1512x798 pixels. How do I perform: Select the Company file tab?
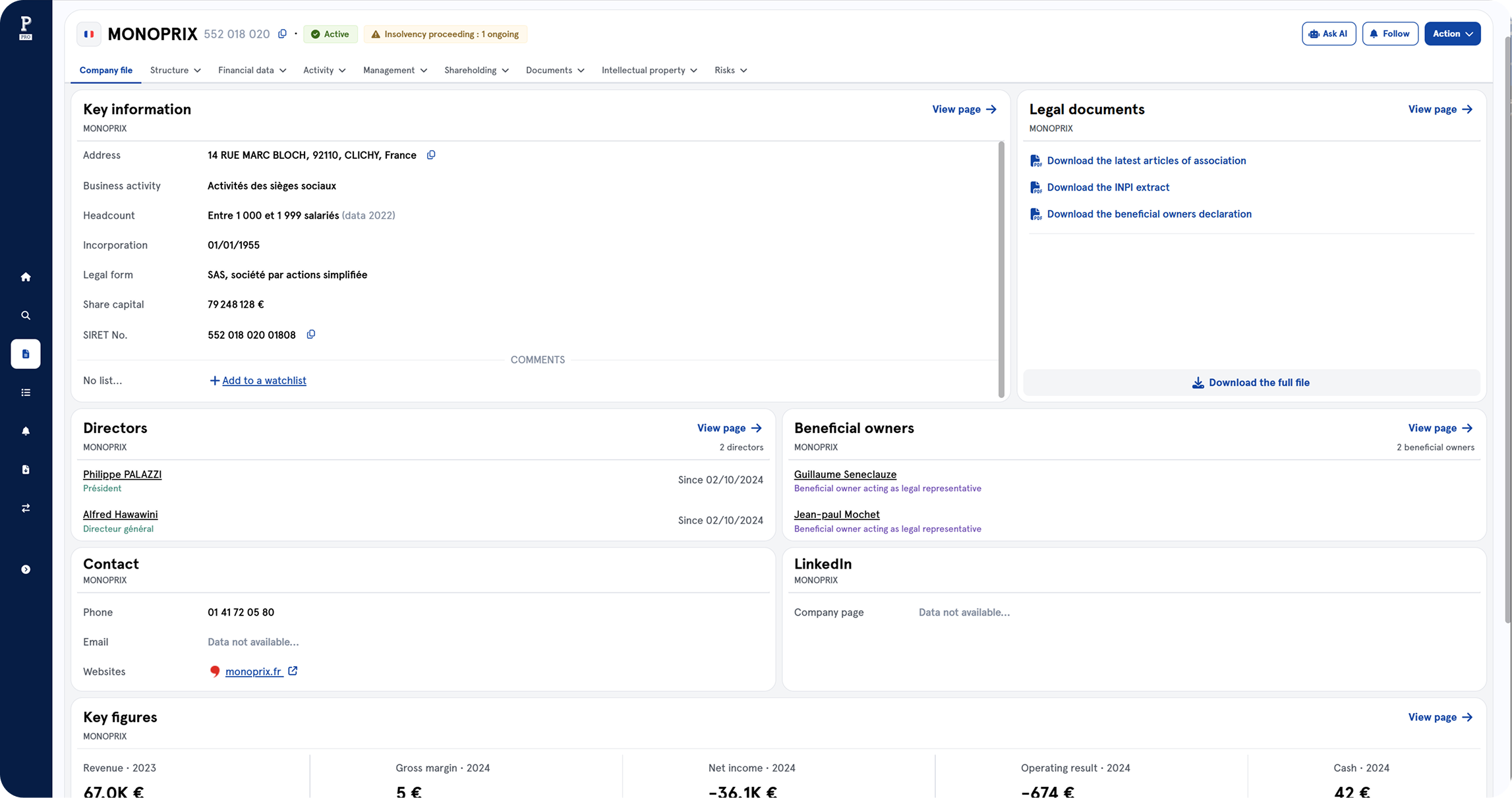pyautogui.click(x=105, y=71)
